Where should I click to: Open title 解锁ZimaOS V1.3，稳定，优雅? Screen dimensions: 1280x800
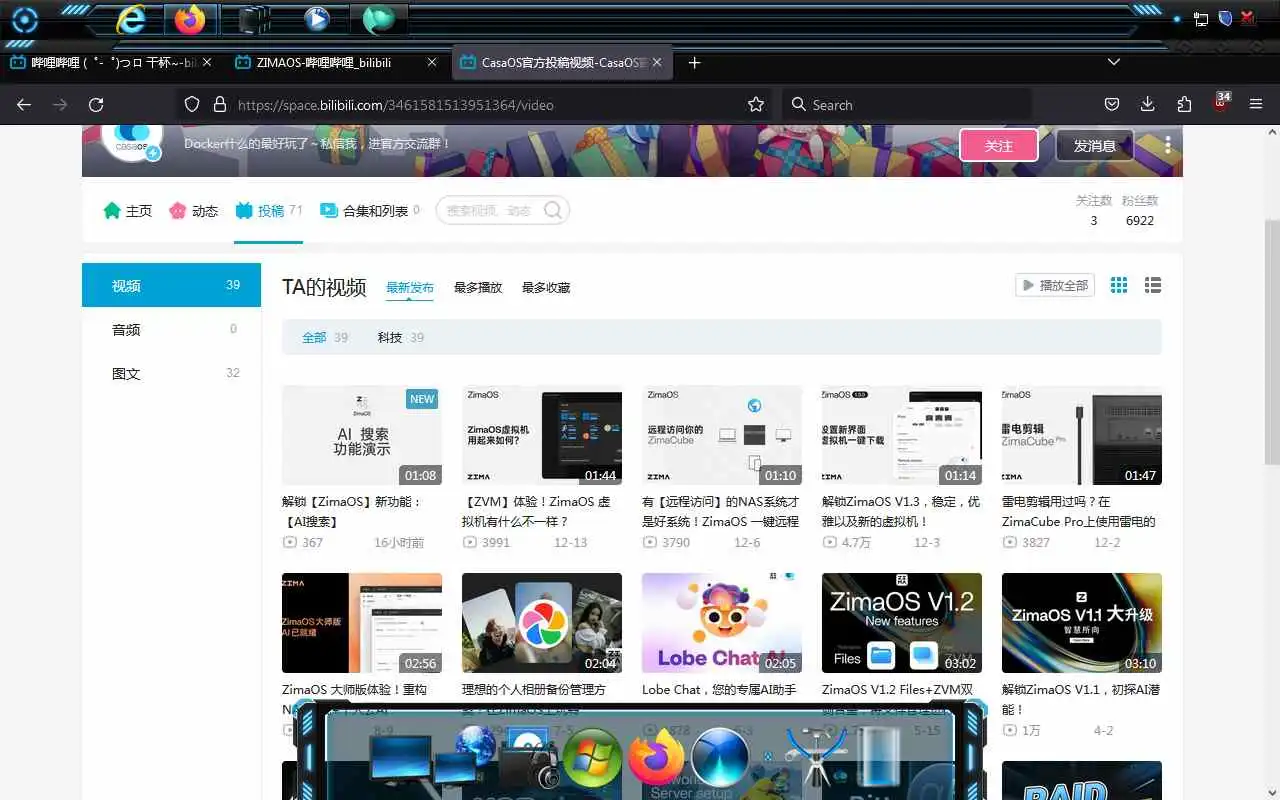click(901, 511)
